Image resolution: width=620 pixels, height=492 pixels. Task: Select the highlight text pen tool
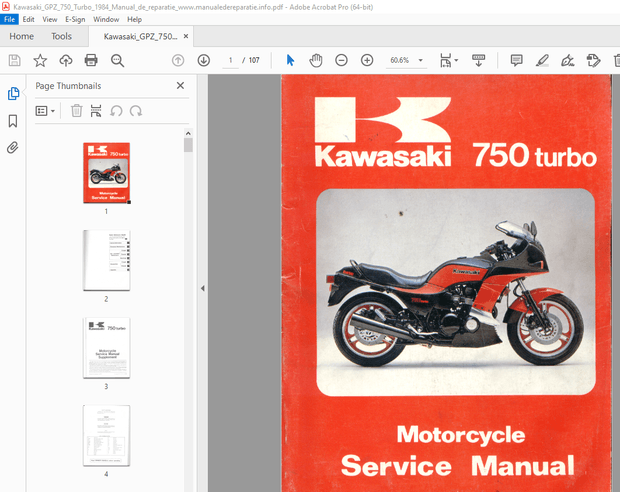pyautogui.click(x=542, y=61)
